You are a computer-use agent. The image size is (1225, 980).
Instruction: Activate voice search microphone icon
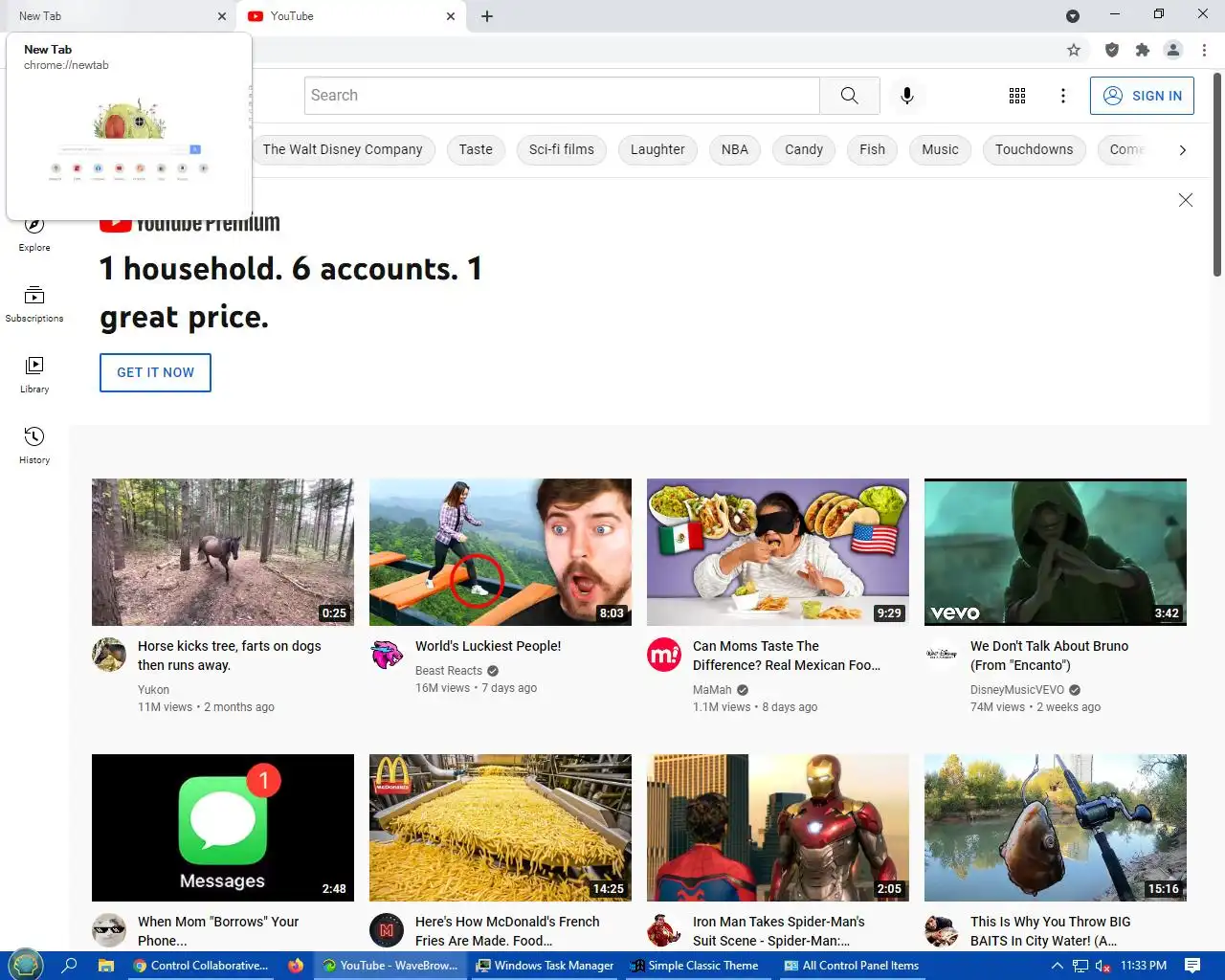click(907, 96)
